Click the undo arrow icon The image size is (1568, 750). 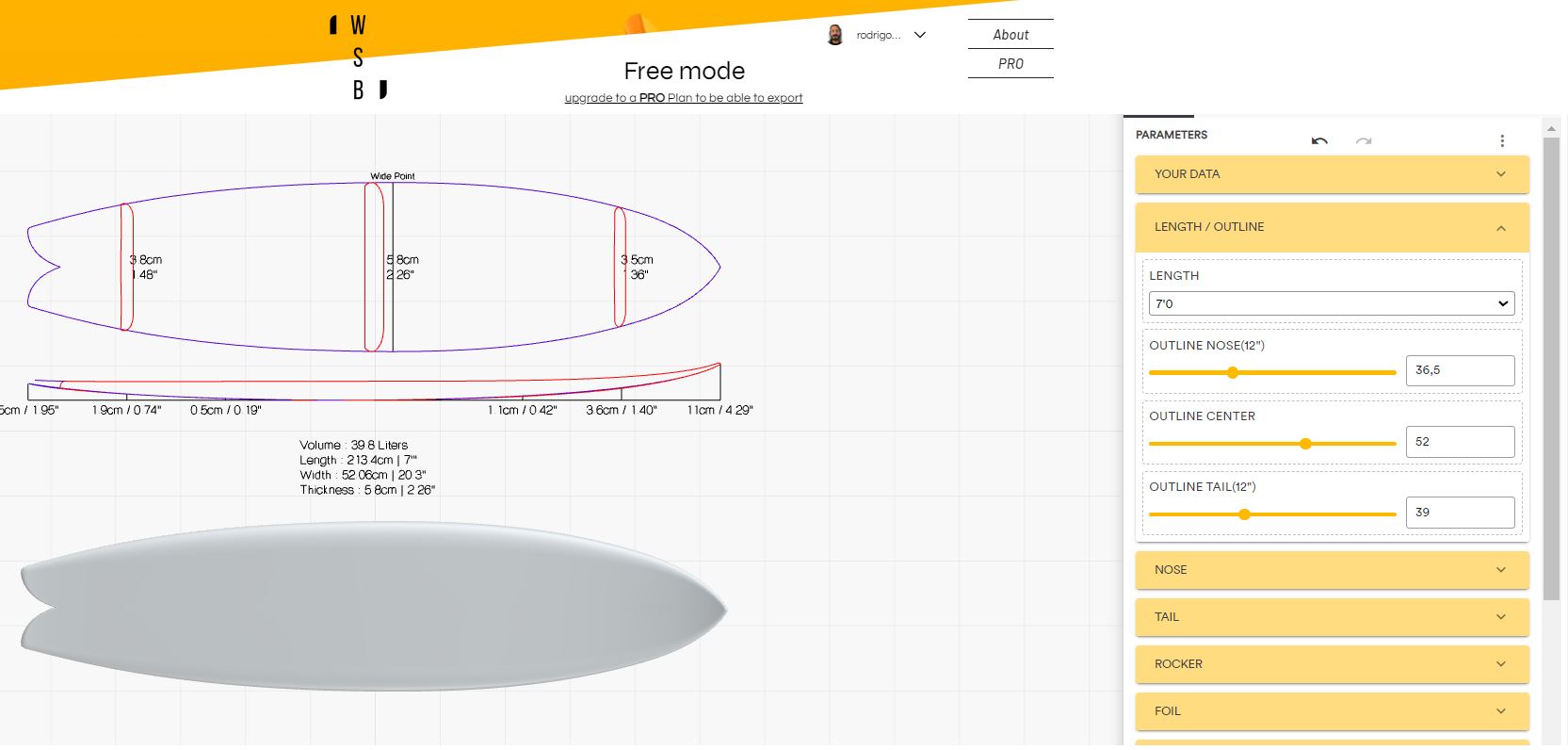[1319, 141]
